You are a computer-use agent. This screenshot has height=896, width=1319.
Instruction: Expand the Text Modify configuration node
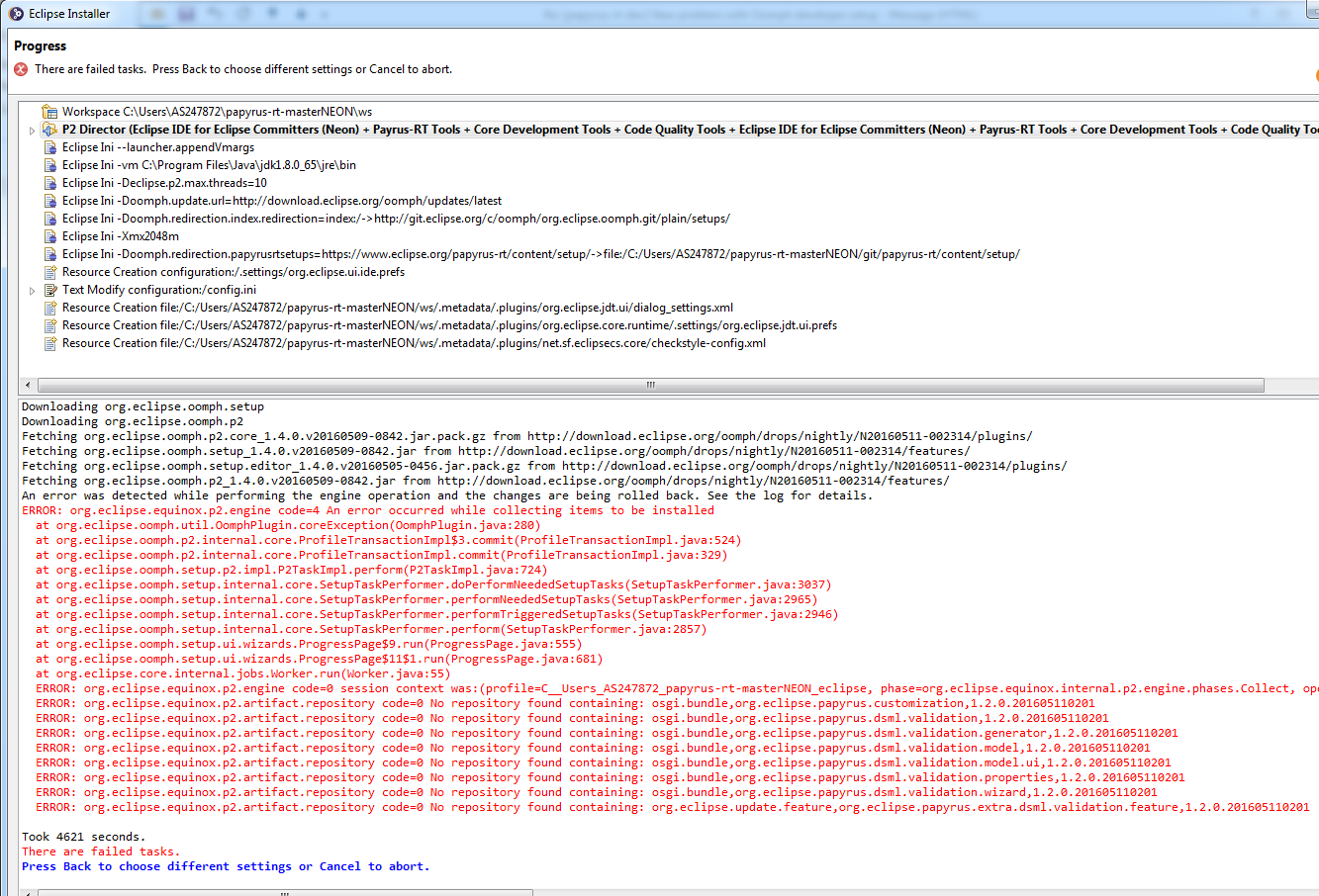pyautogui.click(x=32, y=291)
